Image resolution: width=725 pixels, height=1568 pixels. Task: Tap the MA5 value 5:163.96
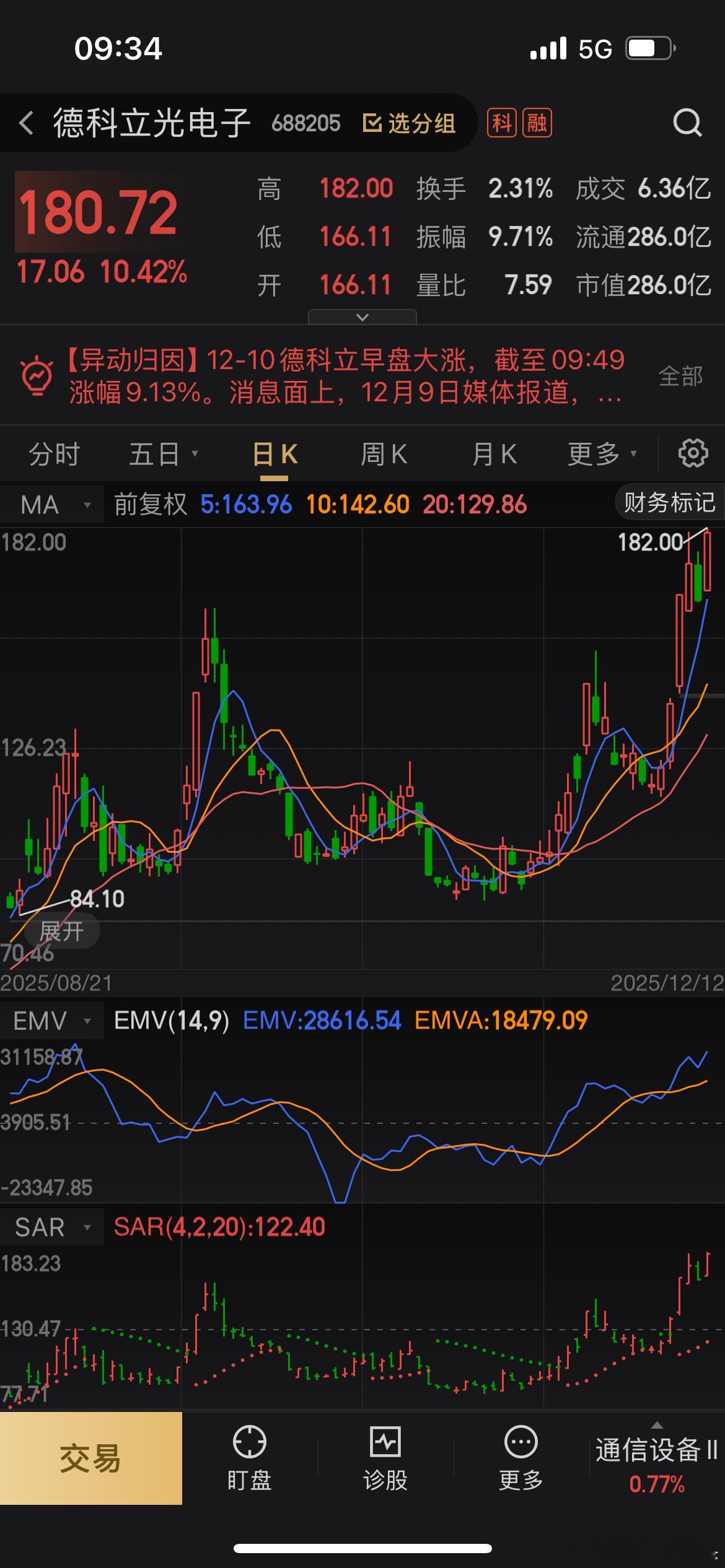(246, 504)
